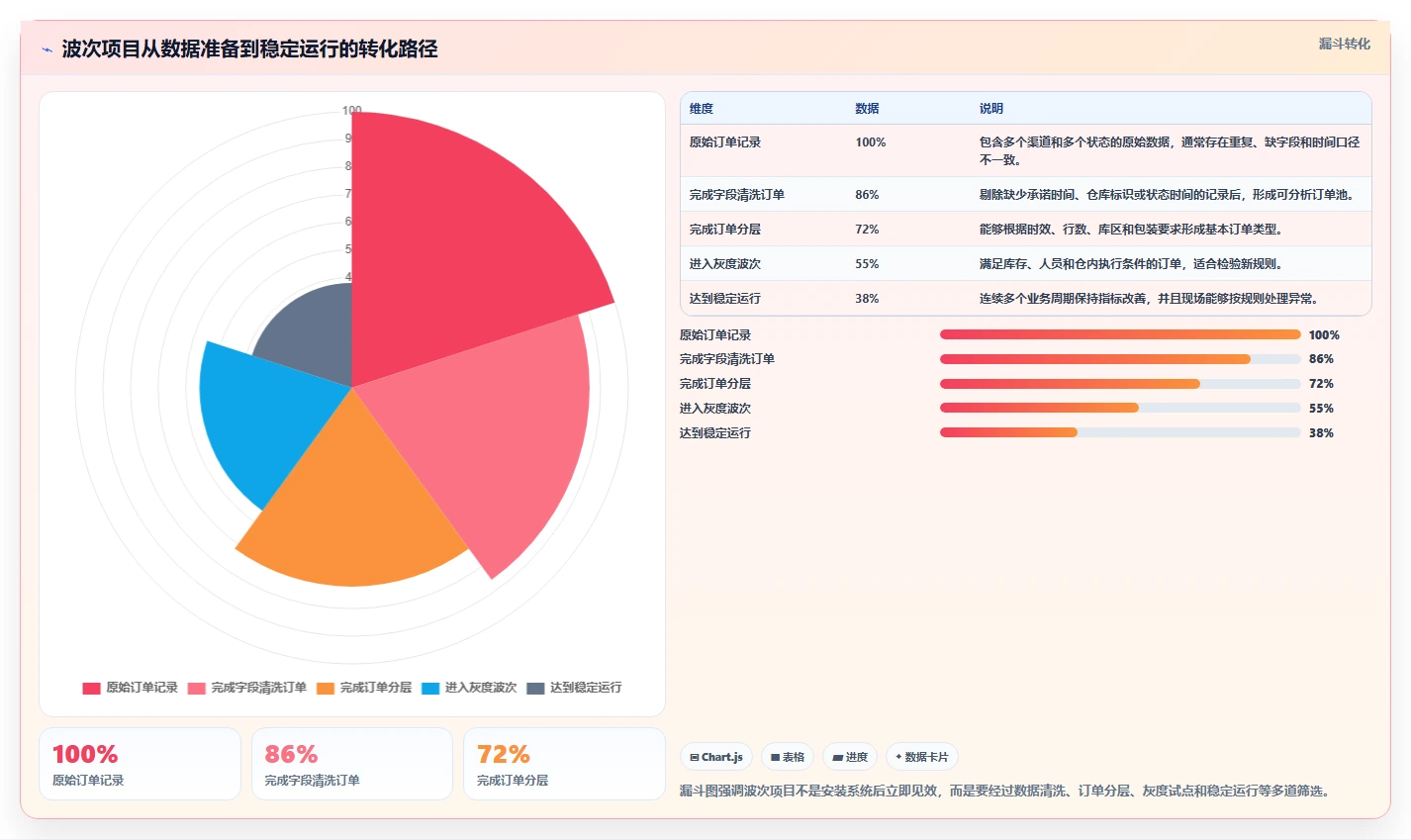The width and height of the screenshot is (1411, 840).
Task: Click the 100% 原始订单记录 data card
Action: [140, 764]
